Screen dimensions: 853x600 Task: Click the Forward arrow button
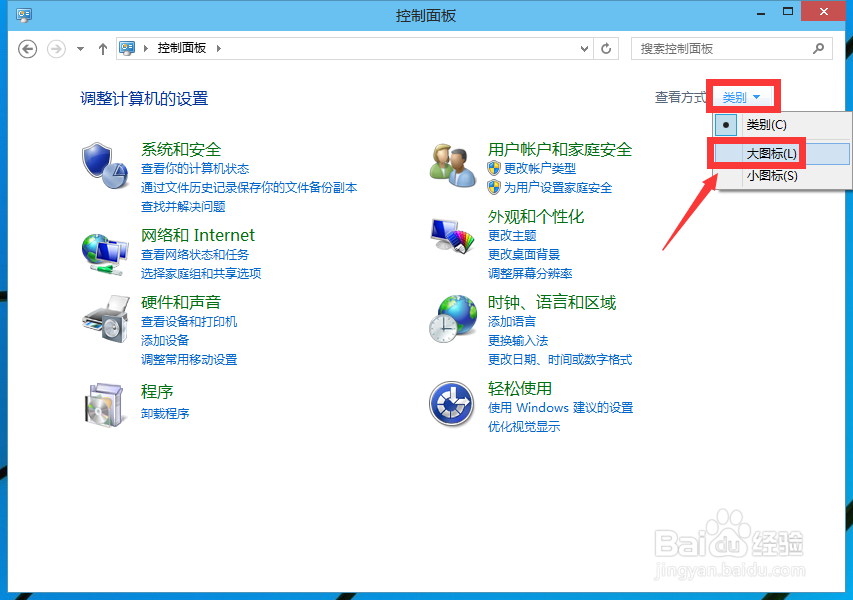click(x=56, y=49)
